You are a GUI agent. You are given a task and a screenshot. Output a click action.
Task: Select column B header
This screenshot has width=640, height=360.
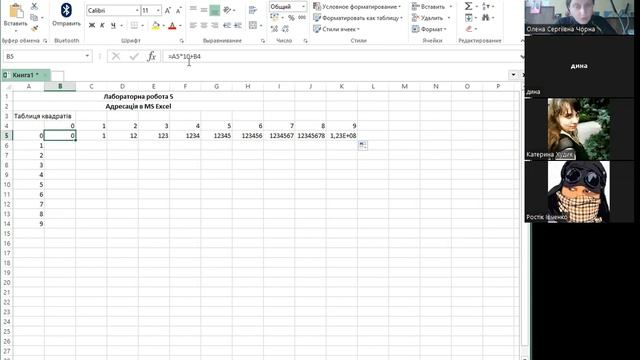[60, 86]
